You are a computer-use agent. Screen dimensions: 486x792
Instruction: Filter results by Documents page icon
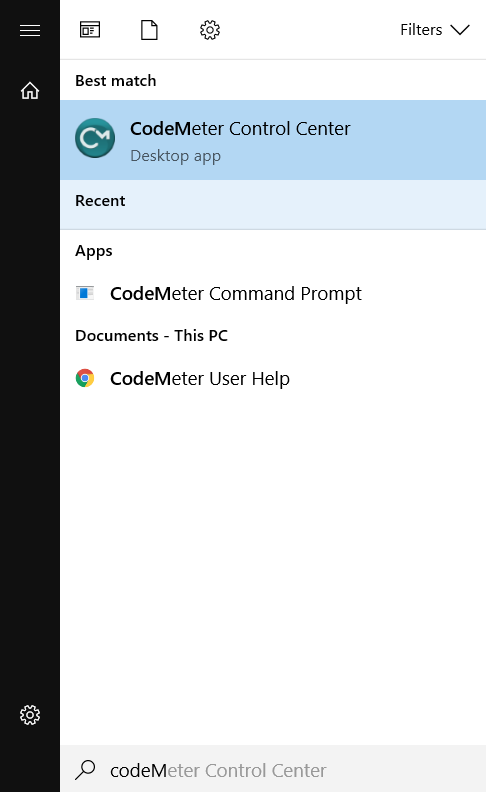tap(149, 30)
